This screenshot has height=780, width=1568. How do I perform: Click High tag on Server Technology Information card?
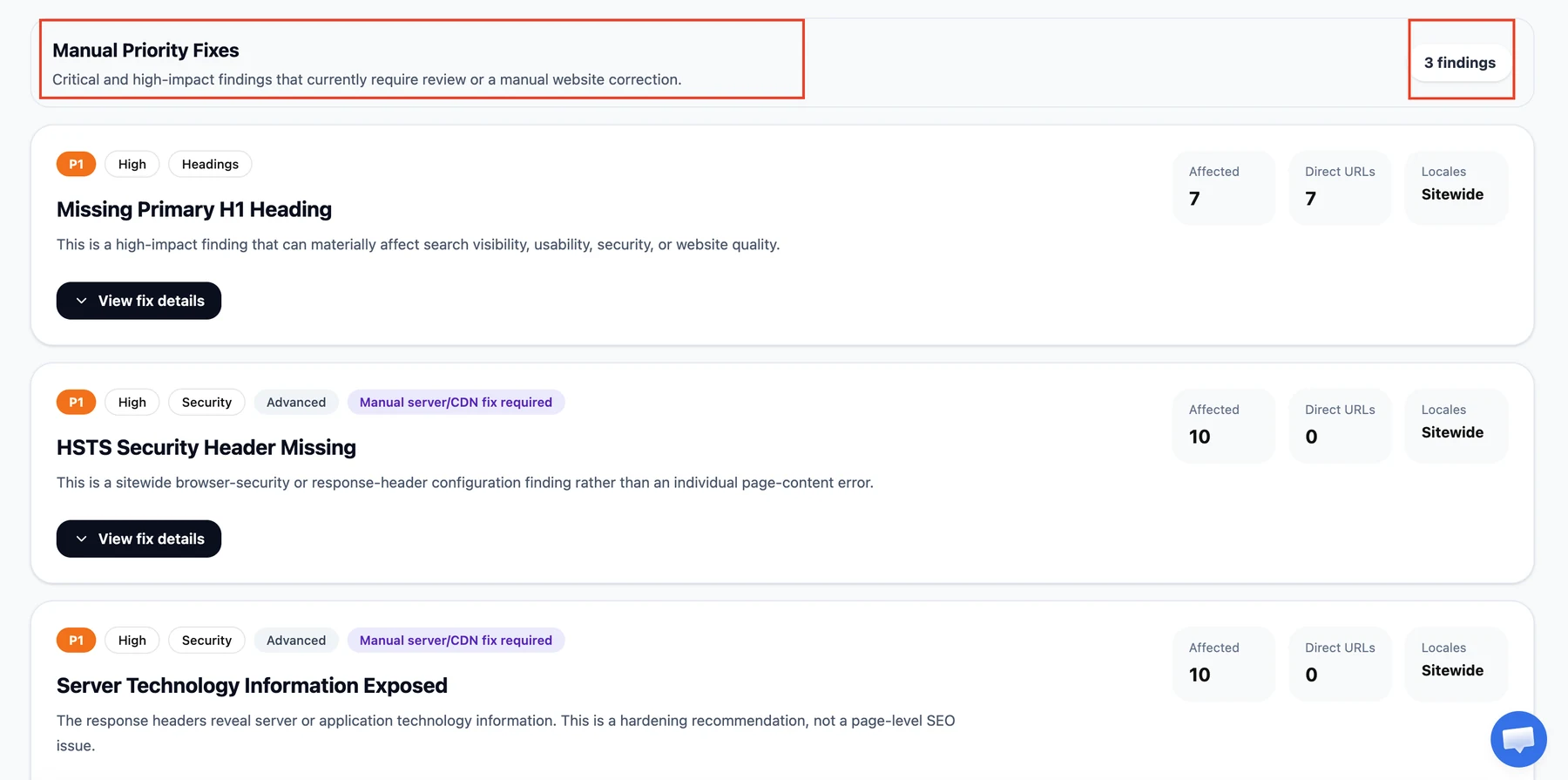pos(132,640)
